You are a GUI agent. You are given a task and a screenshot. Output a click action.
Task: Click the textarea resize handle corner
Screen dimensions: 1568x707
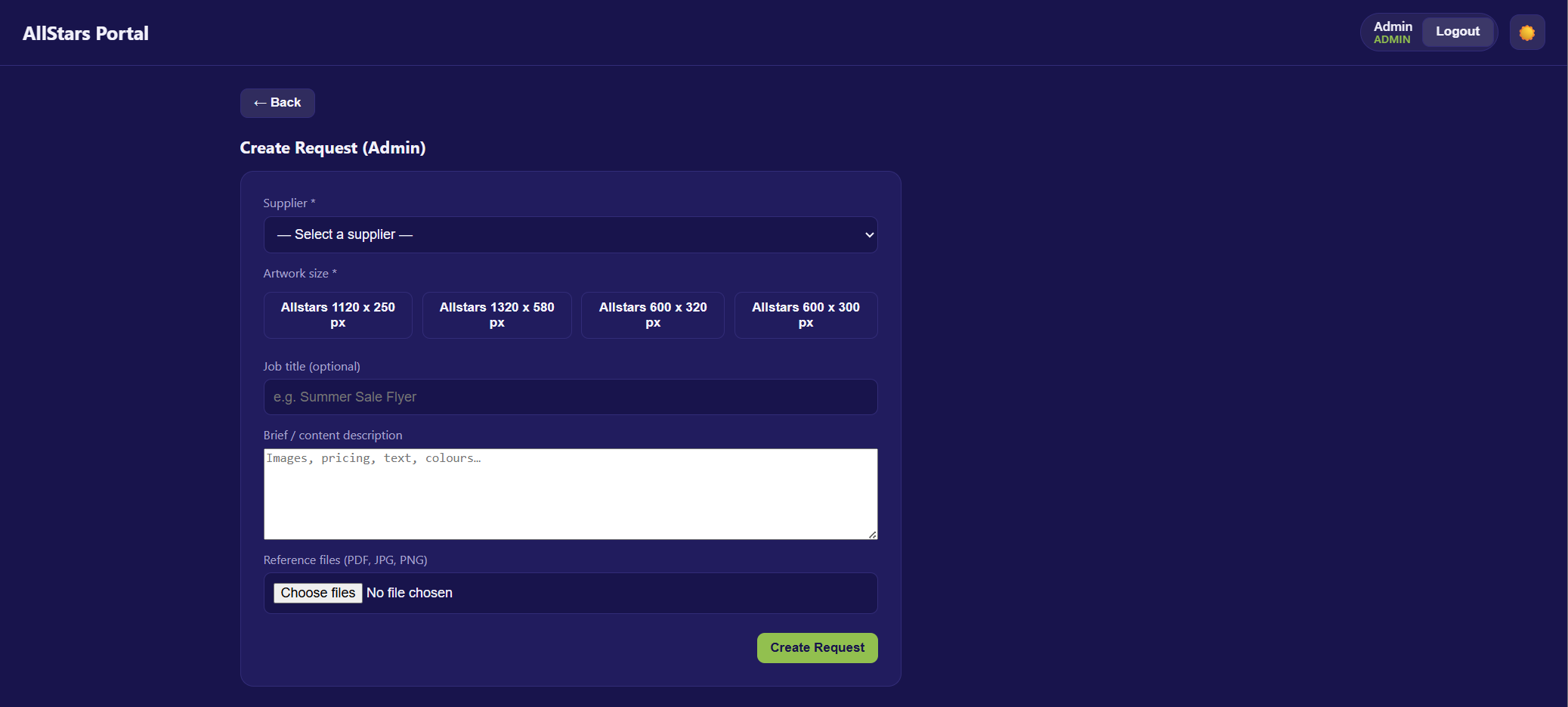coord(872,534)
